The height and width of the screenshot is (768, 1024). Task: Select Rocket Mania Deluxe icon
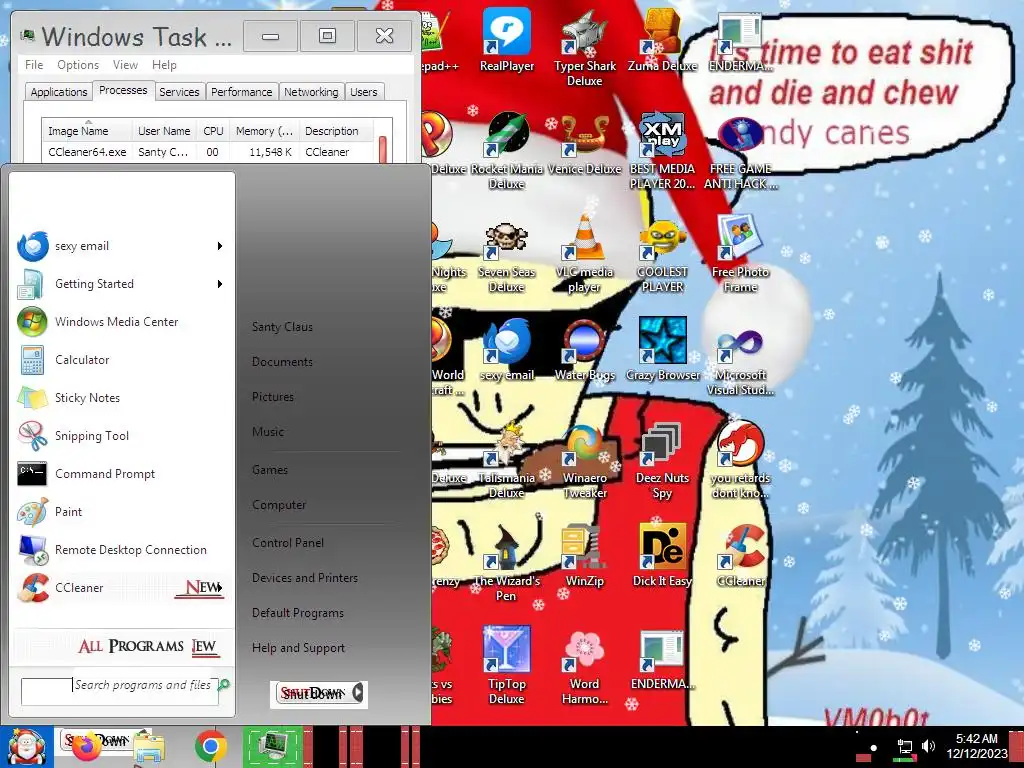click(507, 151)
